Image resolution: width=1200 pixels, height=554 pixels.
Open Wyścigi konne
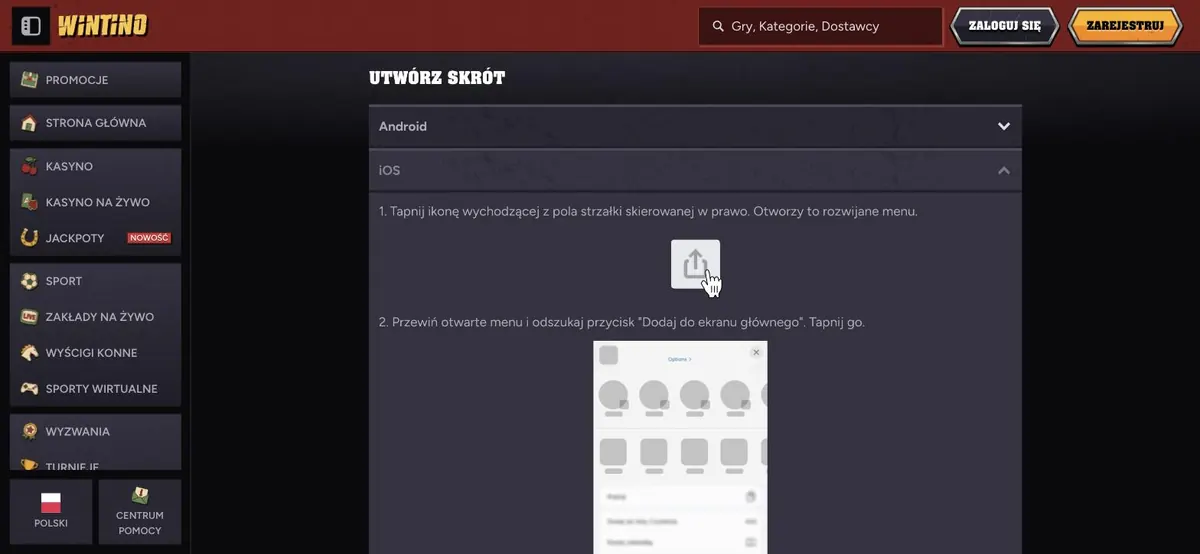point(96,353)
